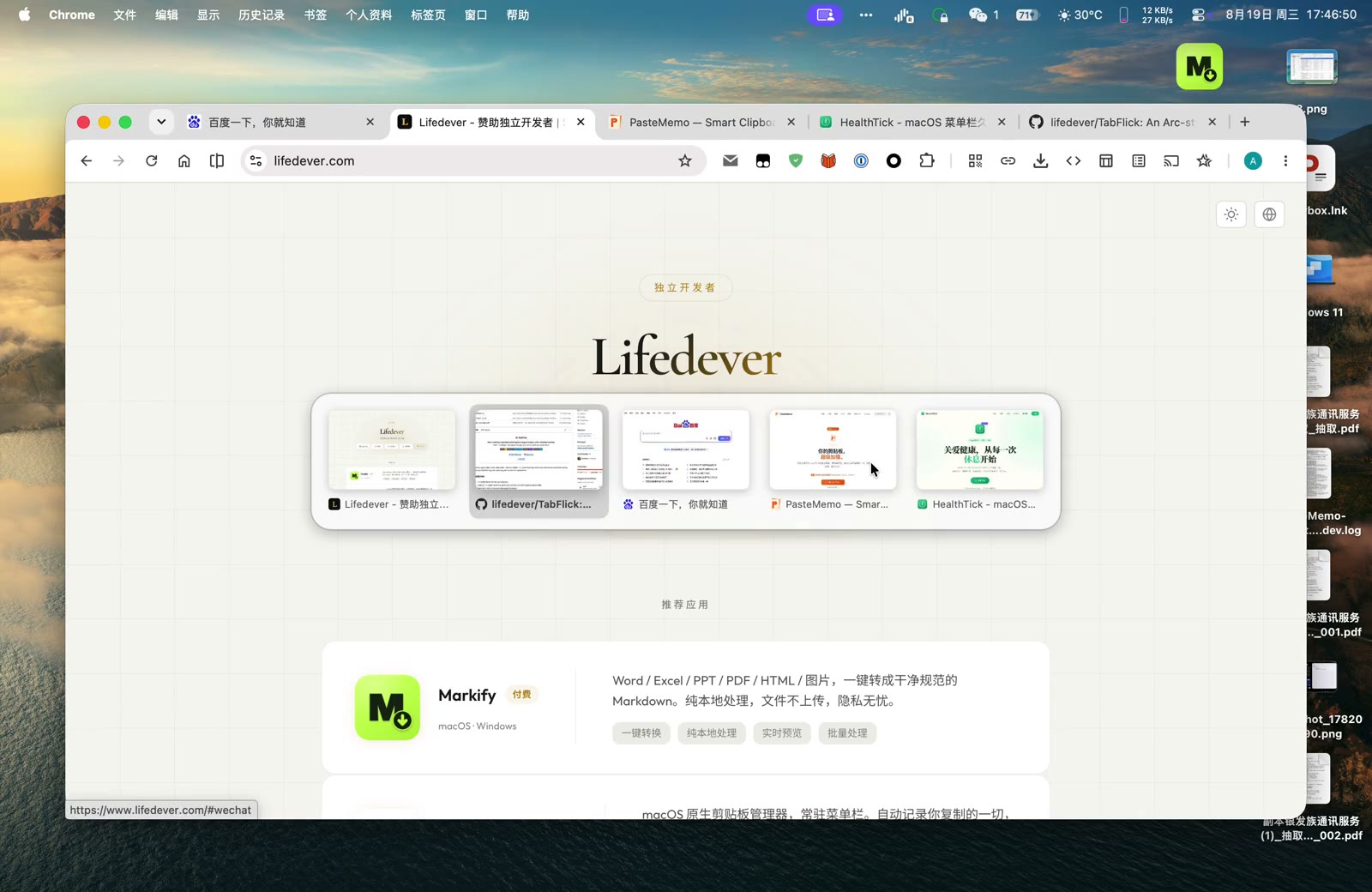Open the home page icon

(x=184, y=160)
